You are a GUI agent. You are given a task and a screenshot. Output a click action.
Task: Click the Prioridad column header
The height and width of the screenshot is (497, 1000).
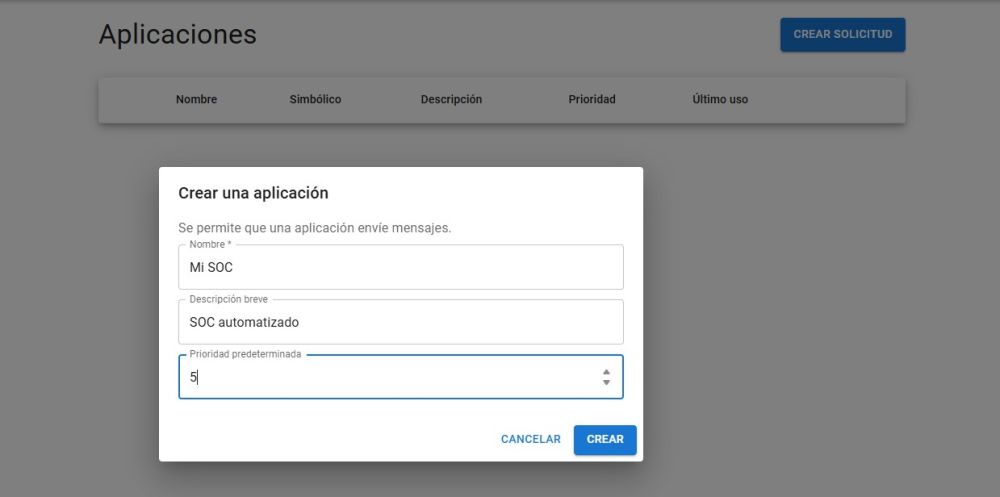click(x=592, y=100)
